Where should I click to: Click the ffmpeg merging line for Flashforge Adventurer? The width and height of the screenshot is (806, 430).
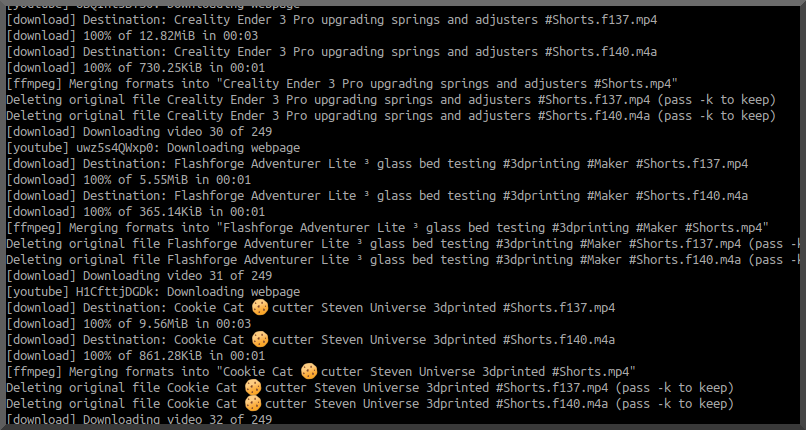click(x=386, y=227)
